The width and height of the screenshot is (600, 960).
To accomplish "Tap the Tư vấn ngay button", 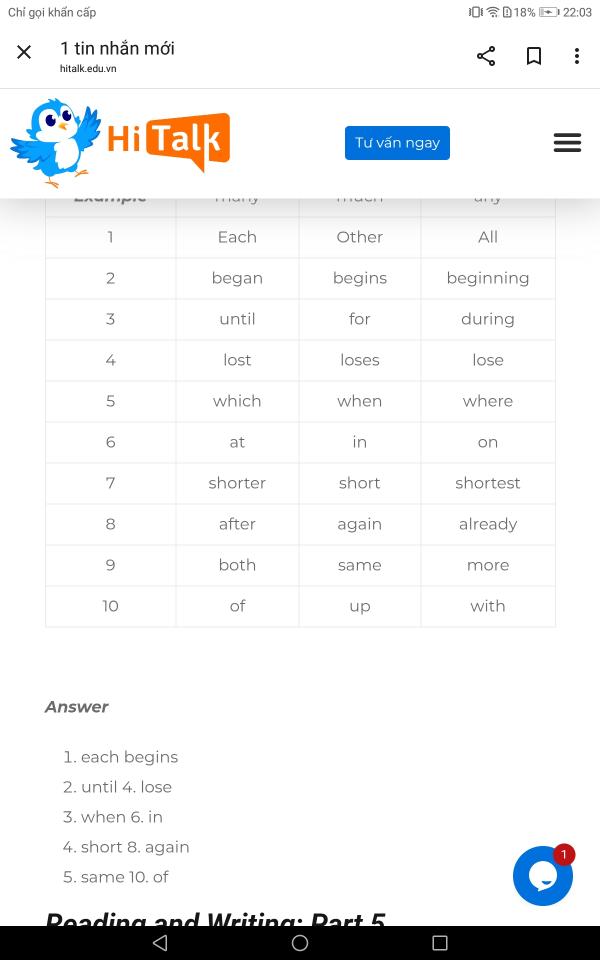I will (397, 143).
